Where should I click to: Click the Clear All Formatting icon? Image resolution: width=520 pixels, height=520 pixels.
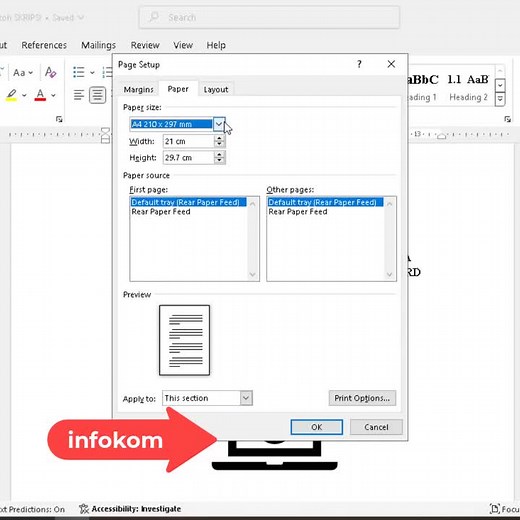pyautogui.click(x=50, y=72)
